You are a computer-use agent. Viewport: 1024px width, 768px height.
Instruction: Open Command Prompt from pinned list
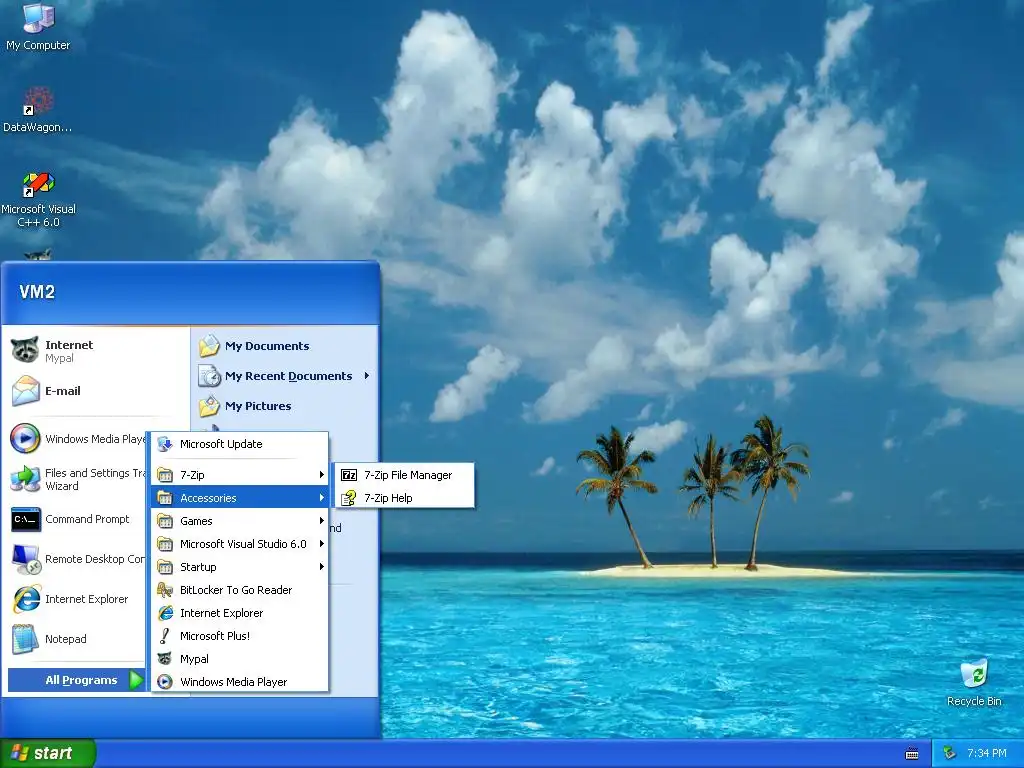[x=77, y=519]
